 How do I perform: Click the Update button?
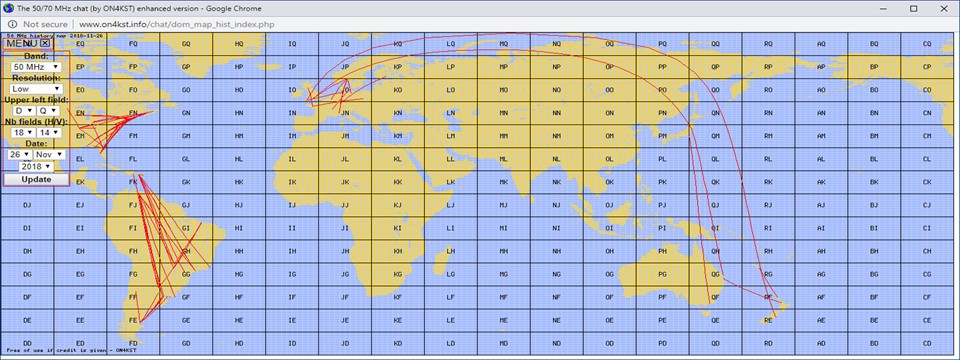[36, 179]
